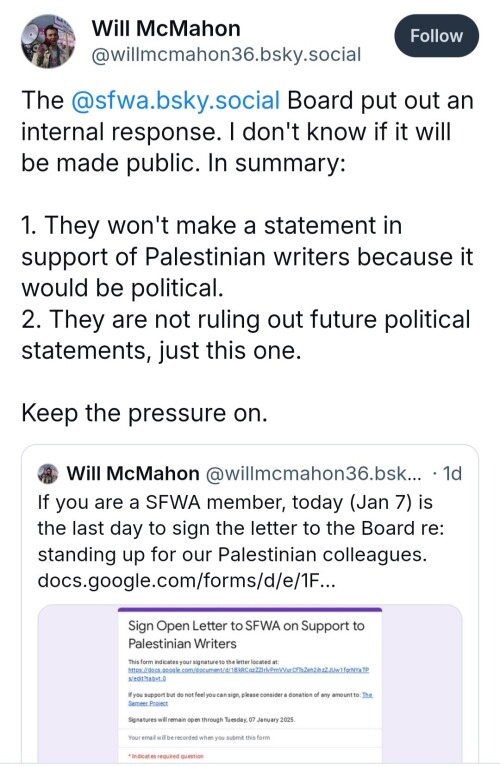Open the quoted post author name

133,473
